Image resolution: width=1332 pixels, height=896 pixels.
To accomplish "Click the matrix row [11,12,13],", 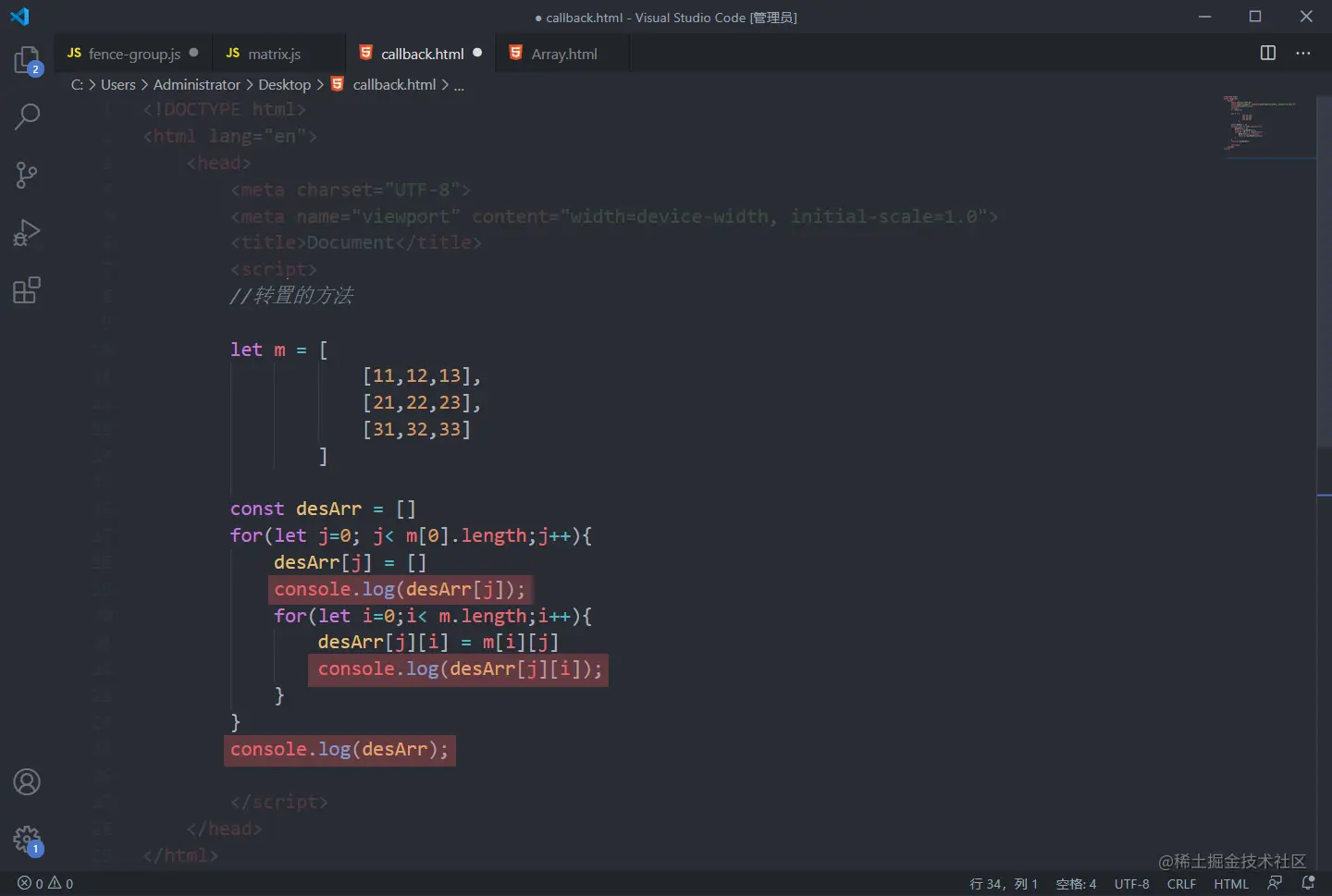I will [421, 375].
